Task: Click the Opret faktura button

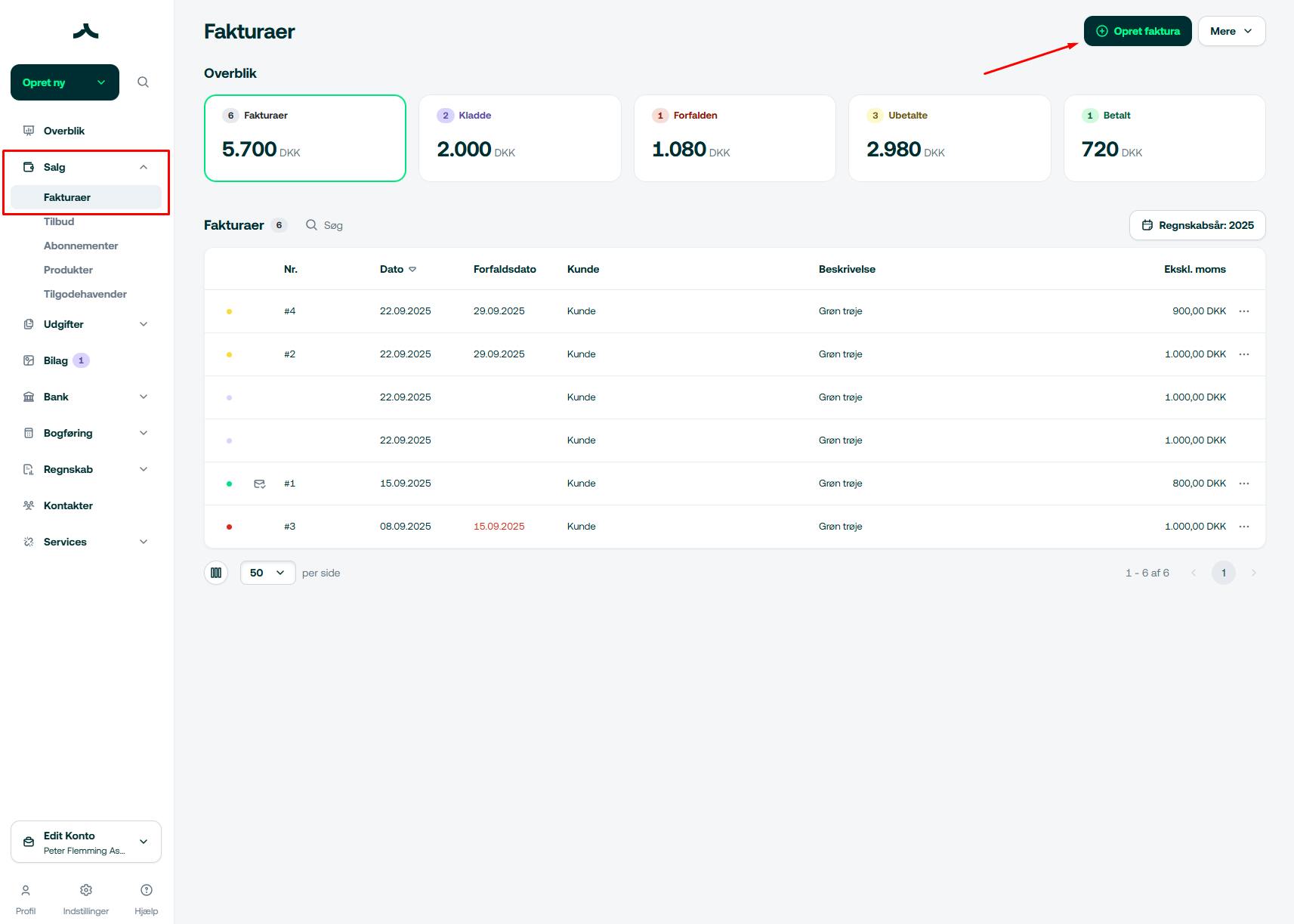Action: (x=1138, y=31)
